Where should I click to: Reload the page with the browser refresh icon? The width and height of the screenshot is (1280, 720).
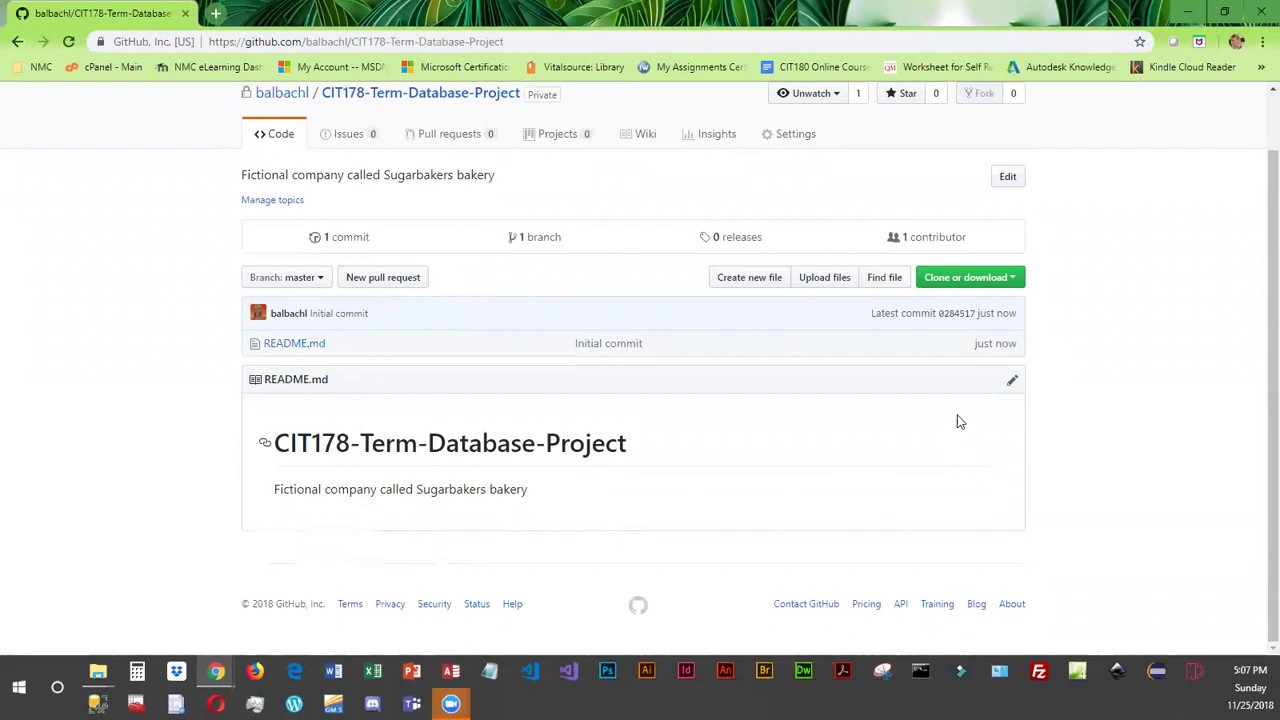68,42
